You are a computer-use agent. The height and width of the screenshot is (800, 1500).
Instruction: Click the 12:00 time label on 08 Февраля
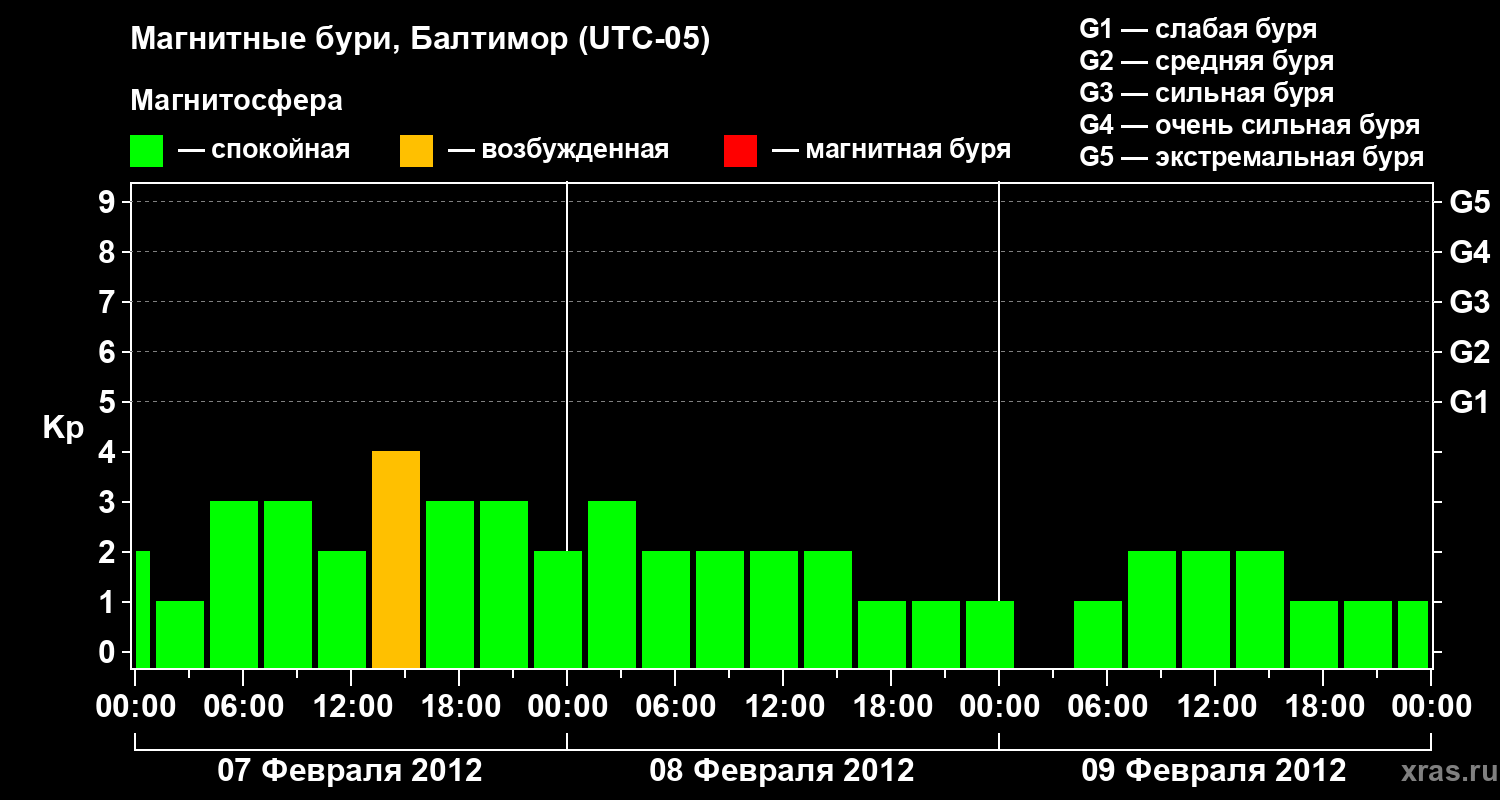783,707
